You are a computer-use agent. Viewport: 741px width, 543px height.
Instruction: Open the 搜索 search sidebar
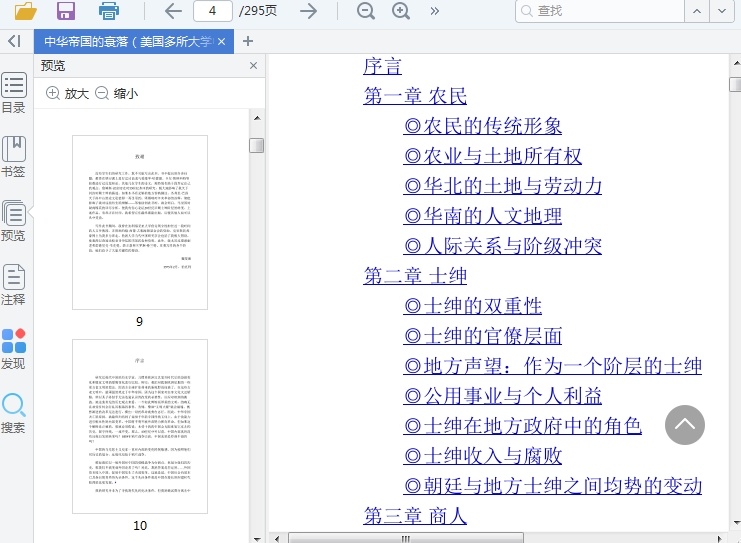[x=14, y=413]
